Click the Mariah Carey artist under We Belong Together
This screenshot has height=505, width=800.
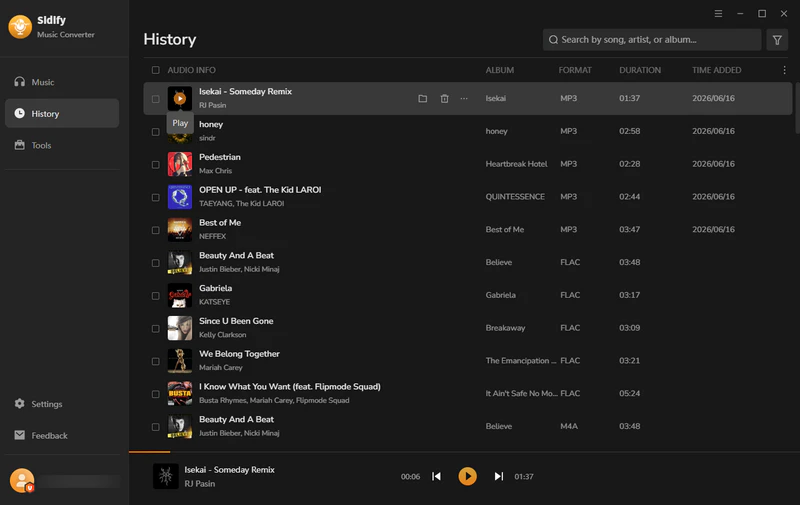click(x=220, y=368)
